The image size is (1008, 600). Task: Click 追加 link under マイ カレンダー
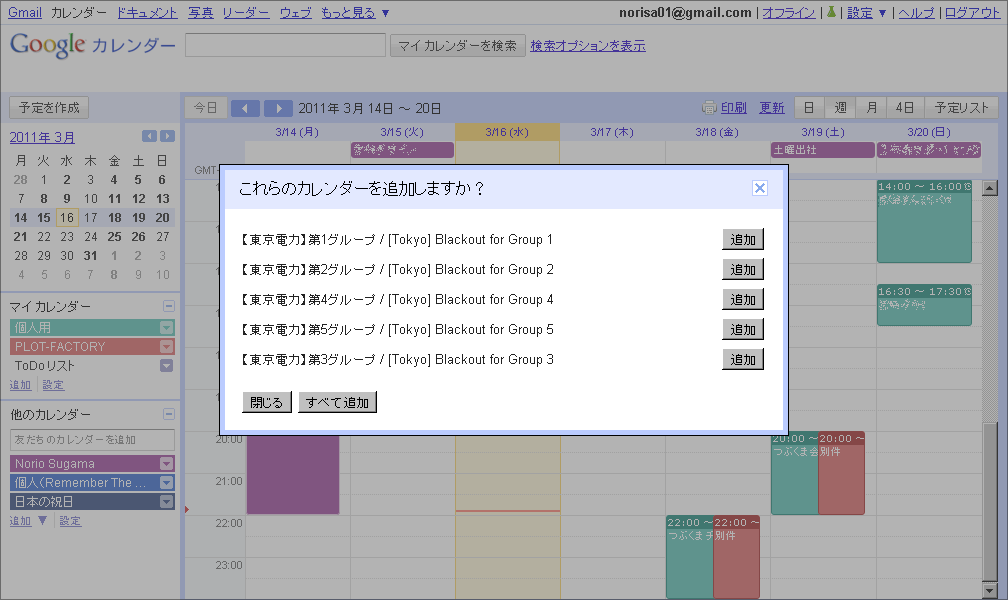(x=20, y=385)
